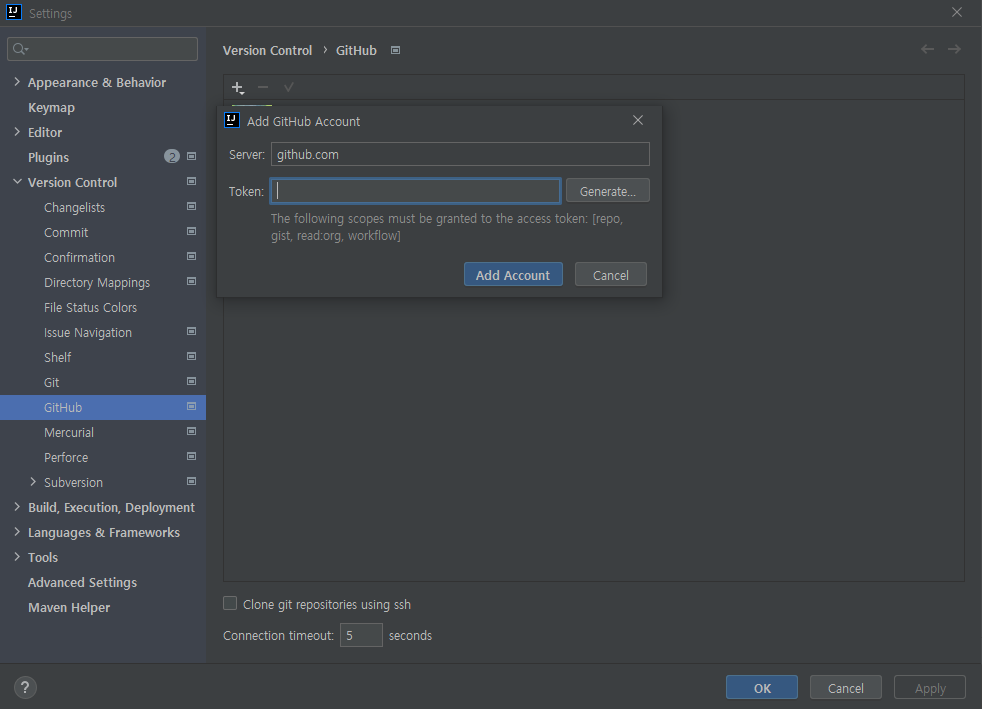The width and height of the screenshot is (982, 709).
Task: Click the Token input field
Action: click(x=415, y=191)
